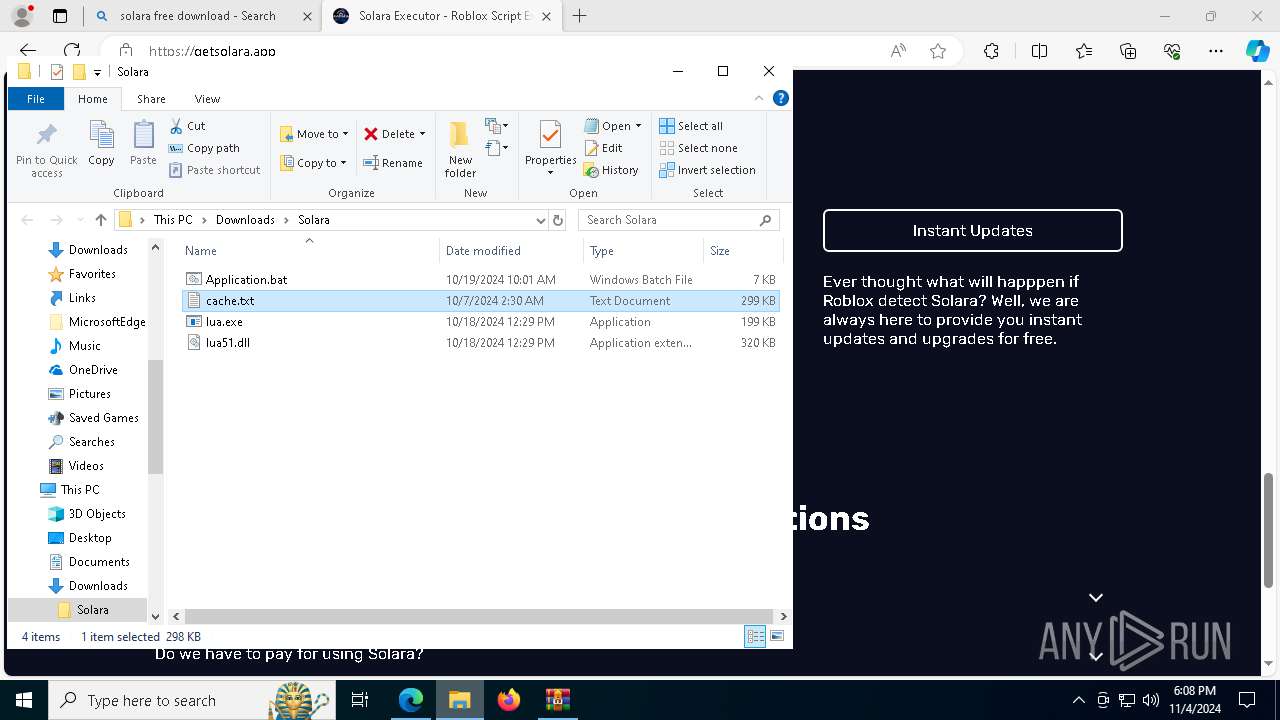The width and height of the screenshot is (1280, 720).
Task: Click Copy path in Clipboard group
Action: 204,148
